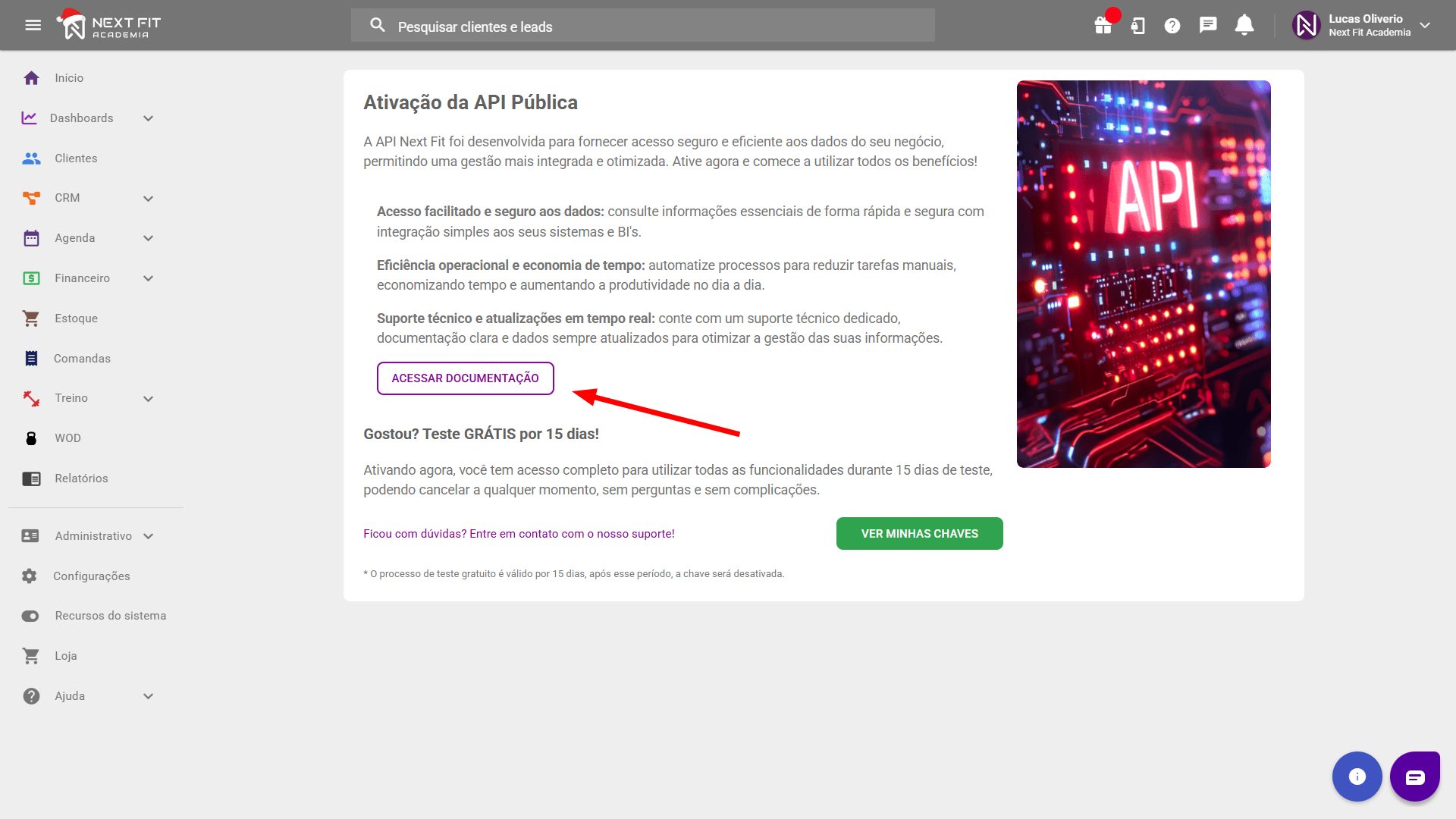This screenshot has height=819, width=1456.
Task: Open the hamburger menu icon
Action: point(33,25)
